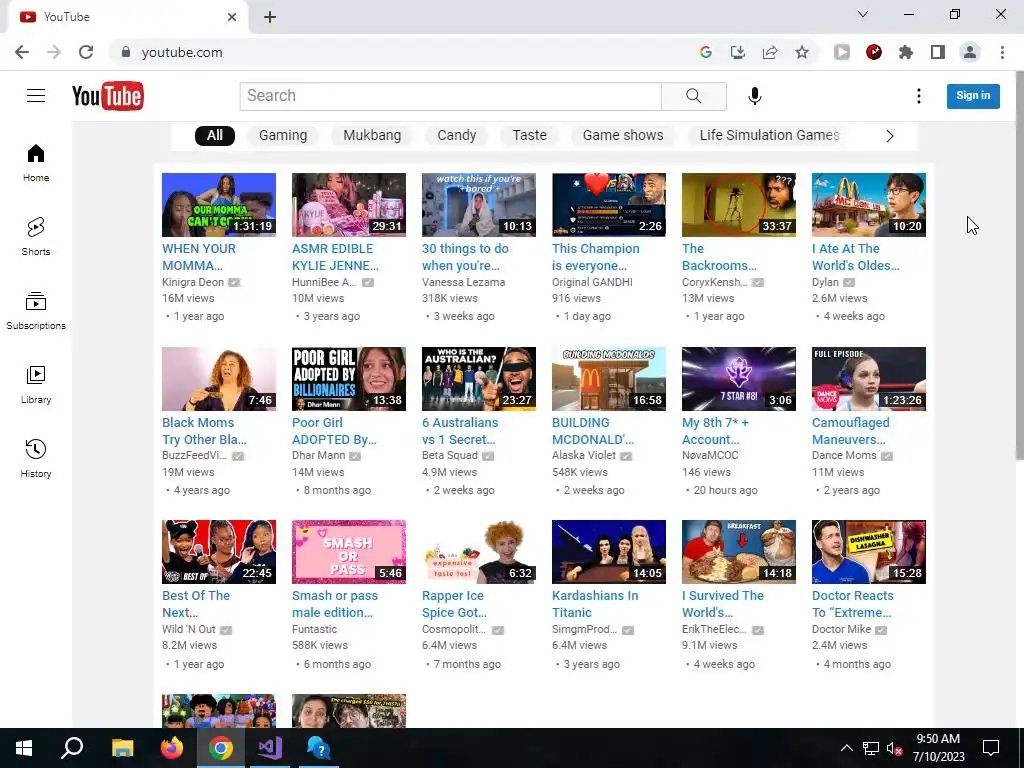Play the Dance Moms 1:23:26 thumbnail
This screenshot has height=768, width=1024.
[x=869, y=379]
